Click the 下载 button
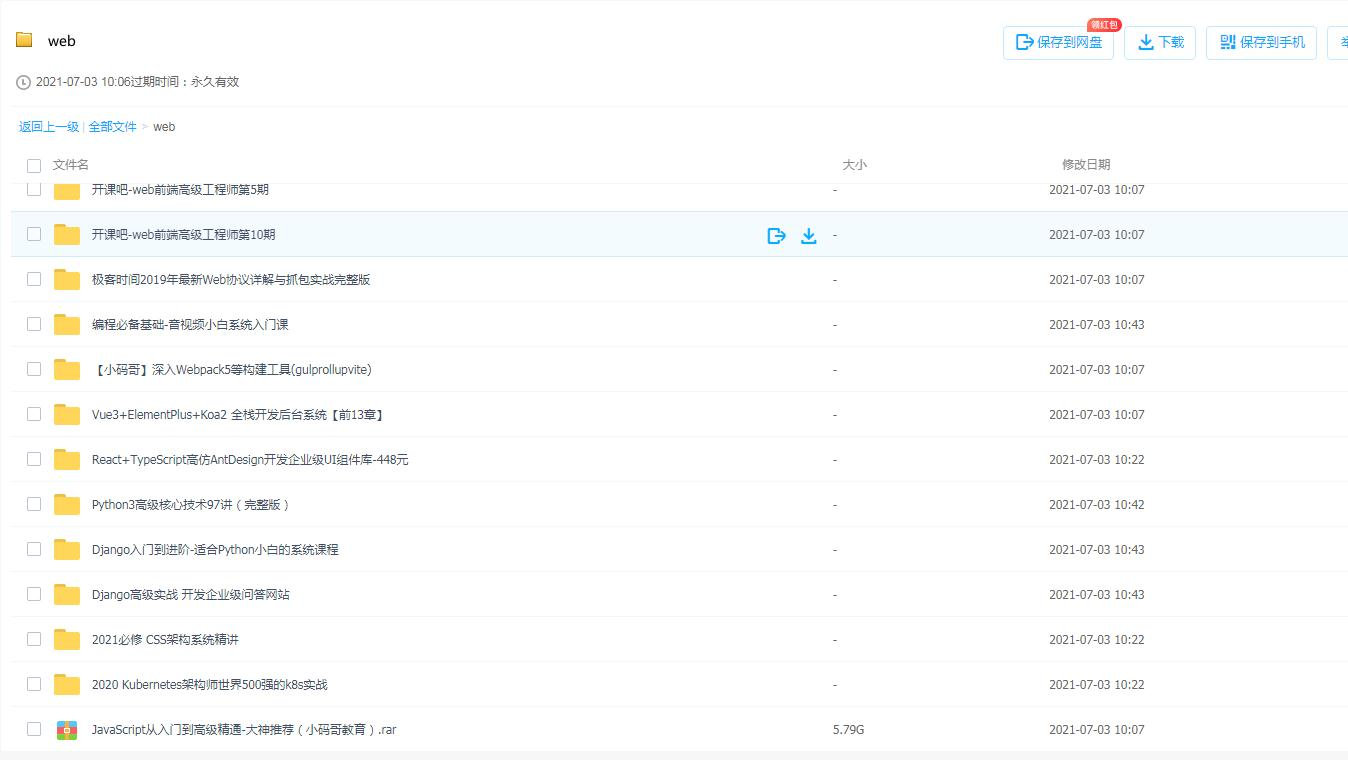Image resolution: width=1348 pixels, height=760 pixels. pyautogui.click(x=1160, y=42)
